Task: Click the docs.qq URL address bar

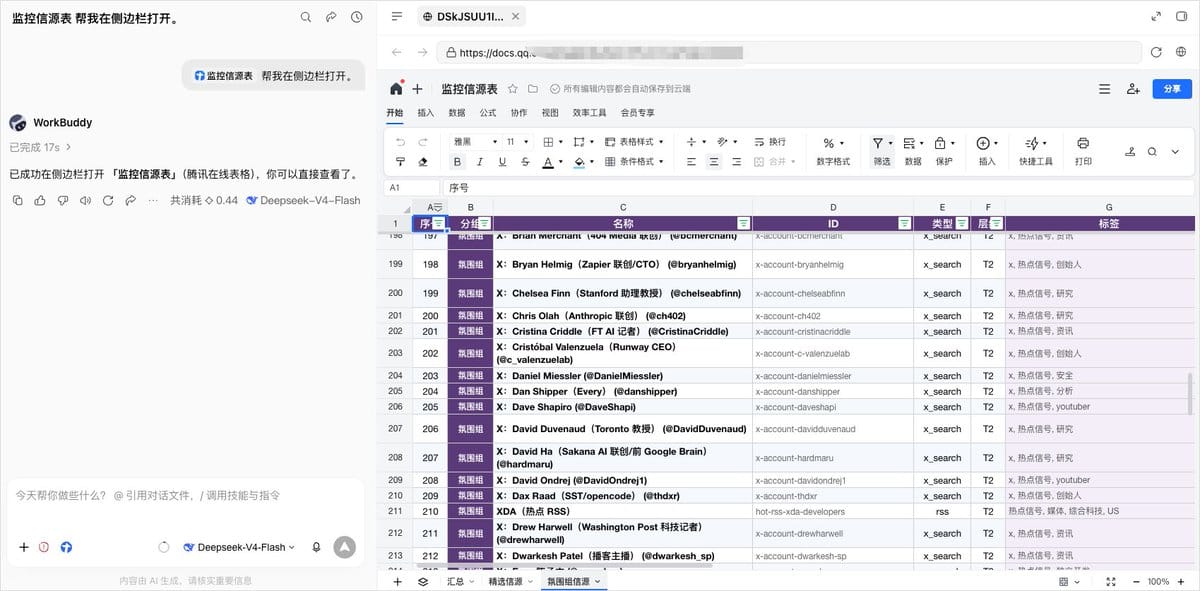Action: [788, 52]
